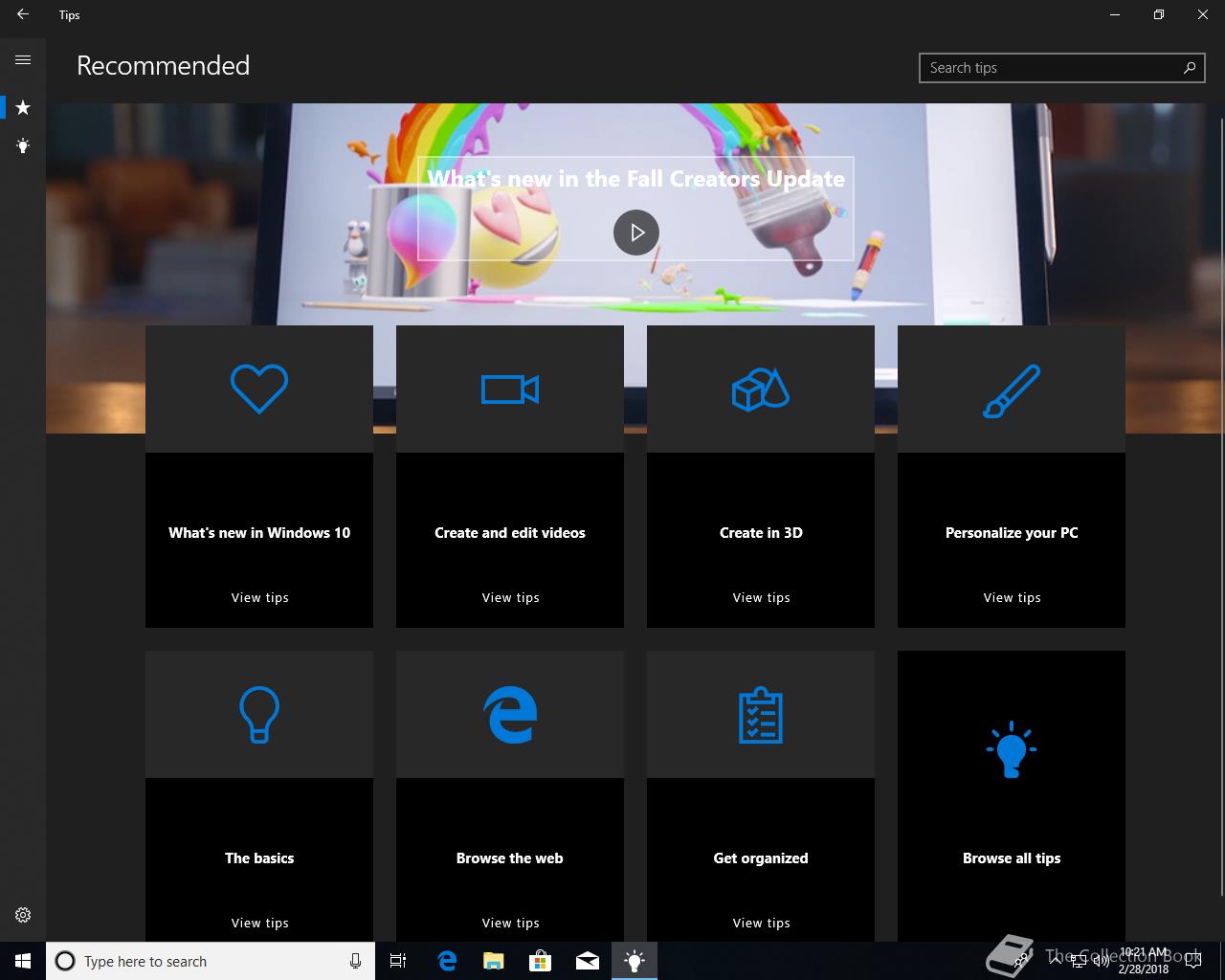Open Get organized title

click(x=761, y=858)
